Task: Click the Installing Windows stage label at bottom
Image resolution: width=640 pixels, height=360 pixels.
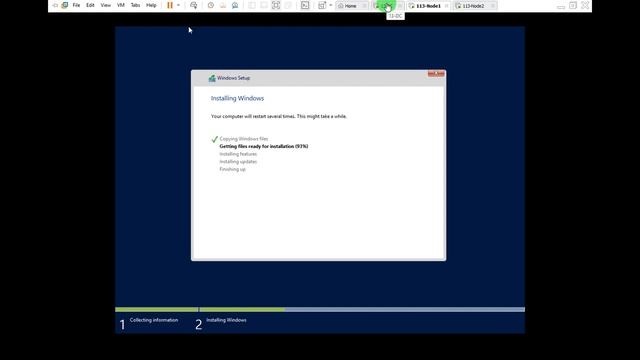Action: 226,320
